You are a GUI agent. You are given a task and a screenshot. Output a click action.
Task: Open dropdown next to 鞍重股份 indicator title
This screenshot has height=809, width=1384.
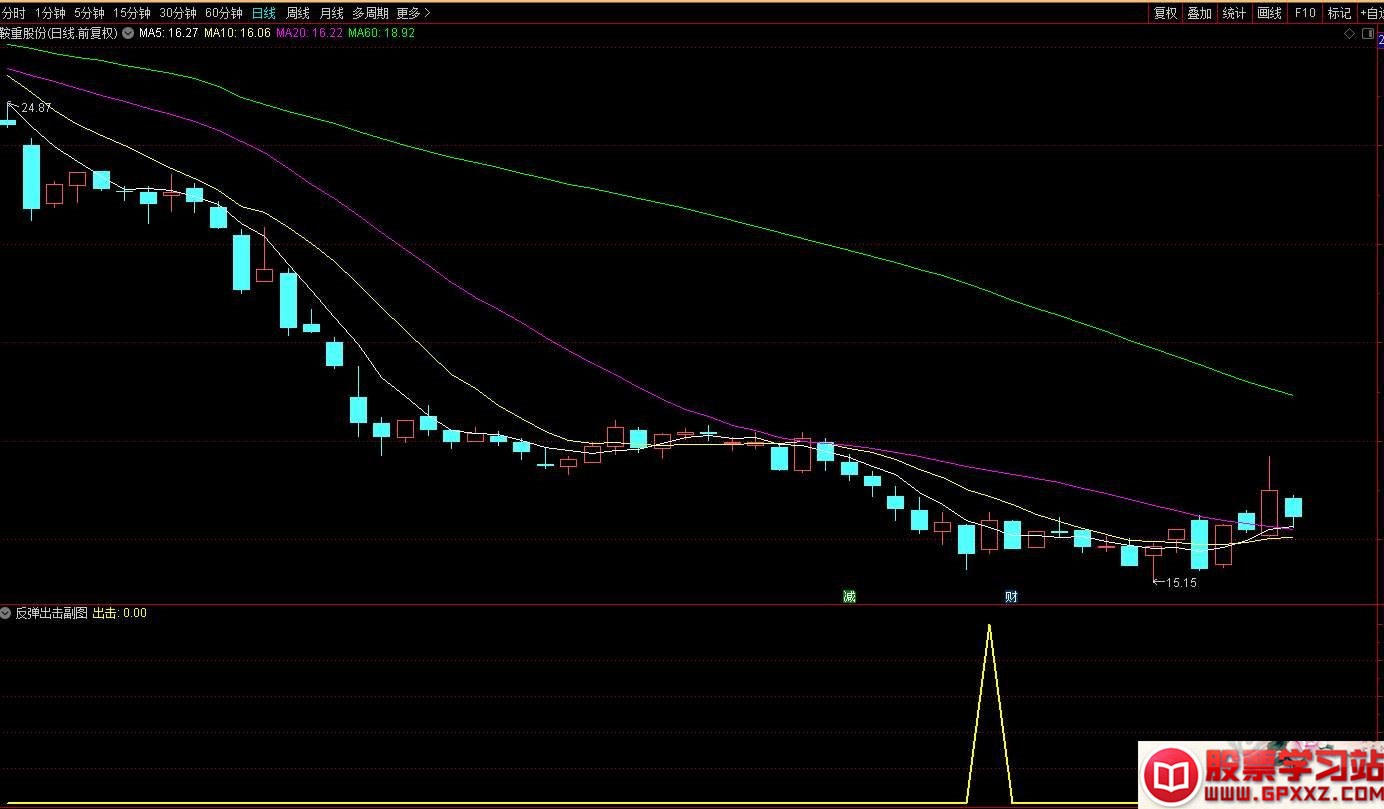coord(127,33)
